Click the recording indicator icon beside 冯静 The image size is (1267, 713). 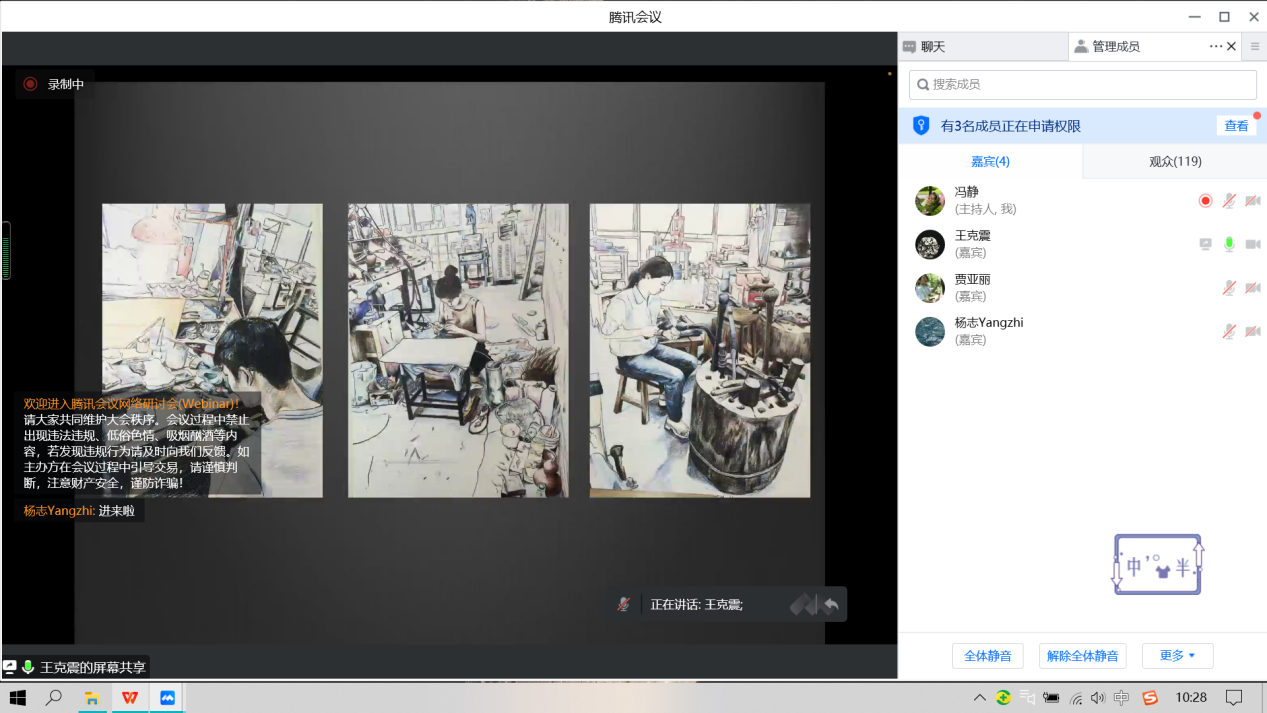1205,201
